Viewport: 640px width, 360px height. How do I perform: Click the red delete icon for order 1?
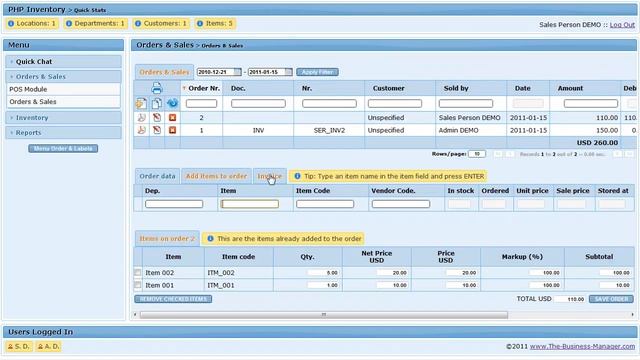[x=172, y=130]
